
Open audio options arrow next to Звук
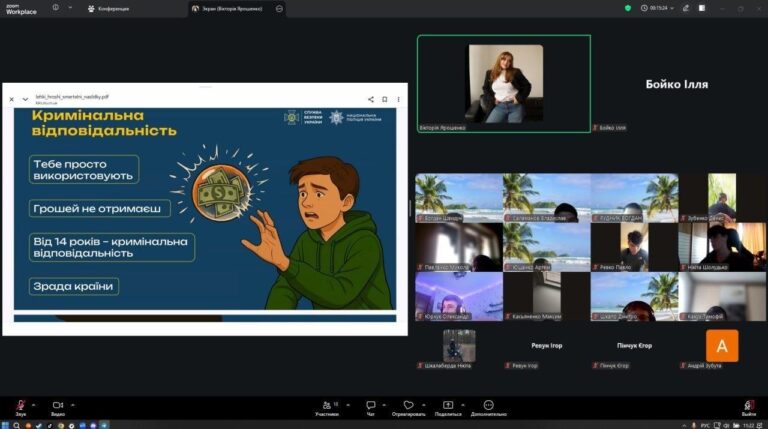click(34, 404)
